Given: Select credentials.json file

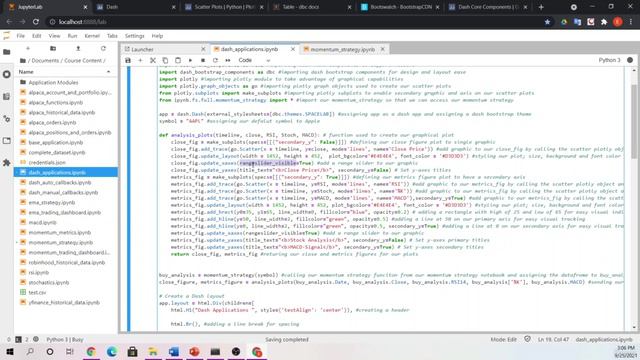Looking at the screenshot, I should [47, 162].
